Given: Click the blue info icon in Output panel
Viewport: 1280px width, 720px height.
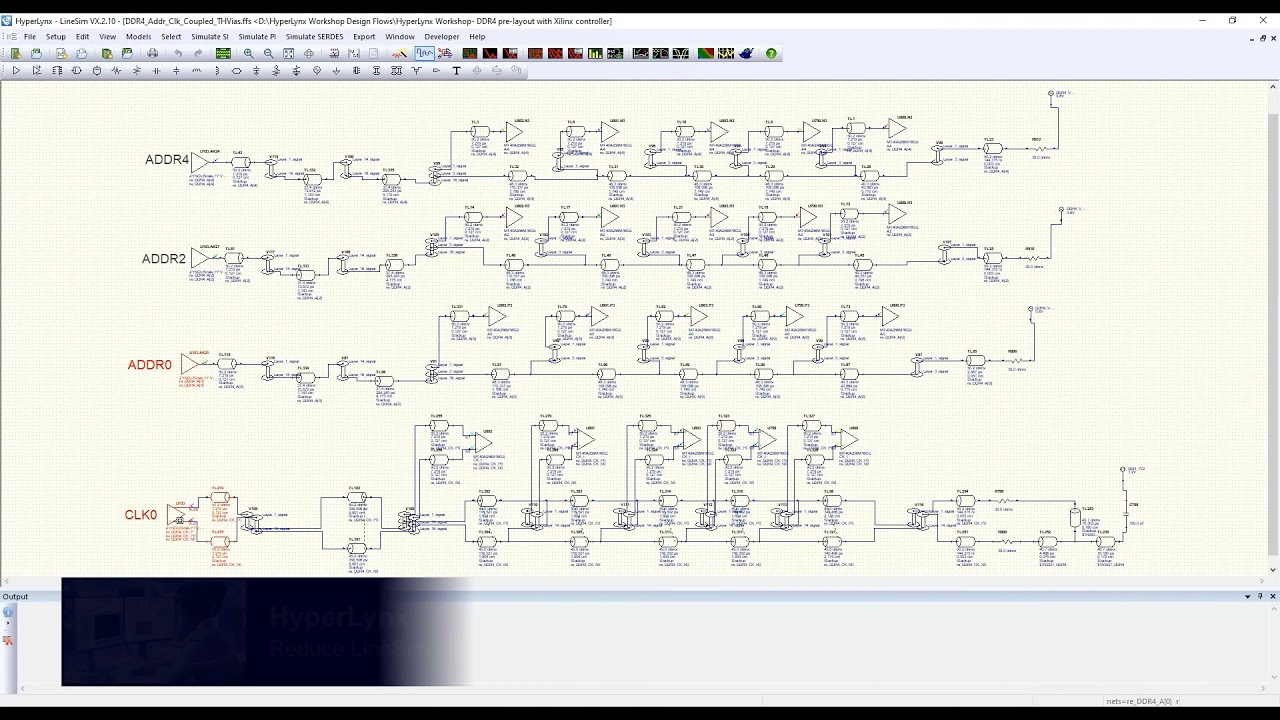Looking at the screenshot, I should coord(8,611).
